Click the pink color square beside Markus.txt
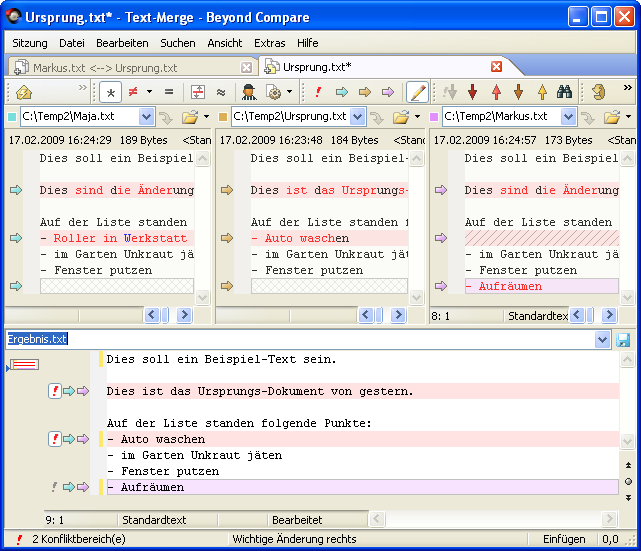The image size is (641, 551). point(434,117)
